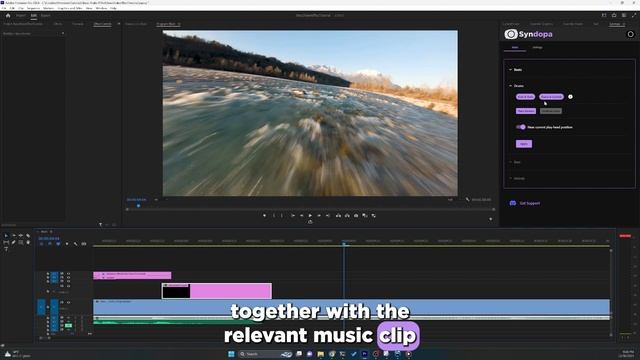Click the program monitor zoom scroll bar

pos(310,209)
